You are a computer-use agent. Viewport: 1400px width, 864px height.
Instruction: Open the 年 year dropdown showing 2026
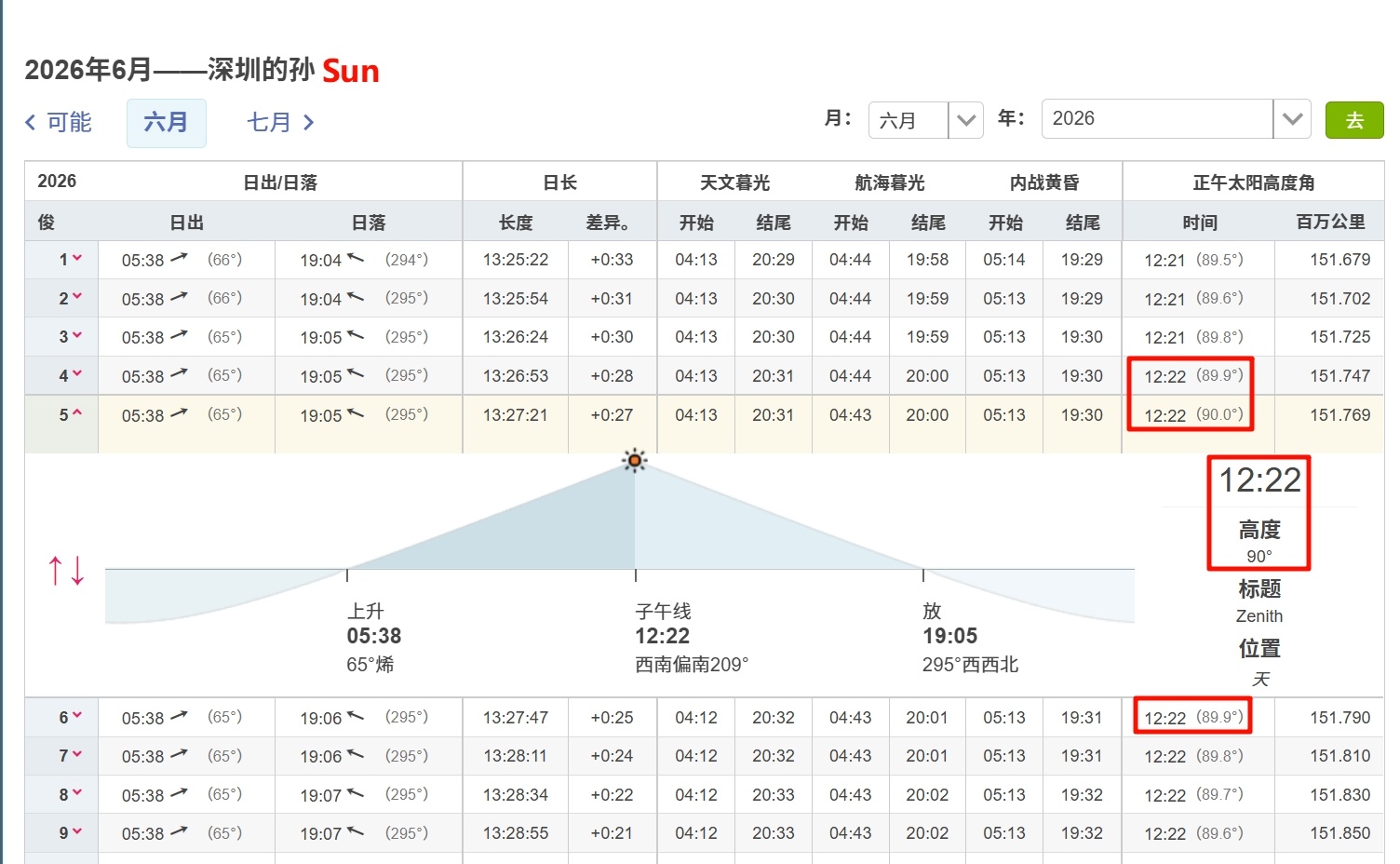(1176, 119)
